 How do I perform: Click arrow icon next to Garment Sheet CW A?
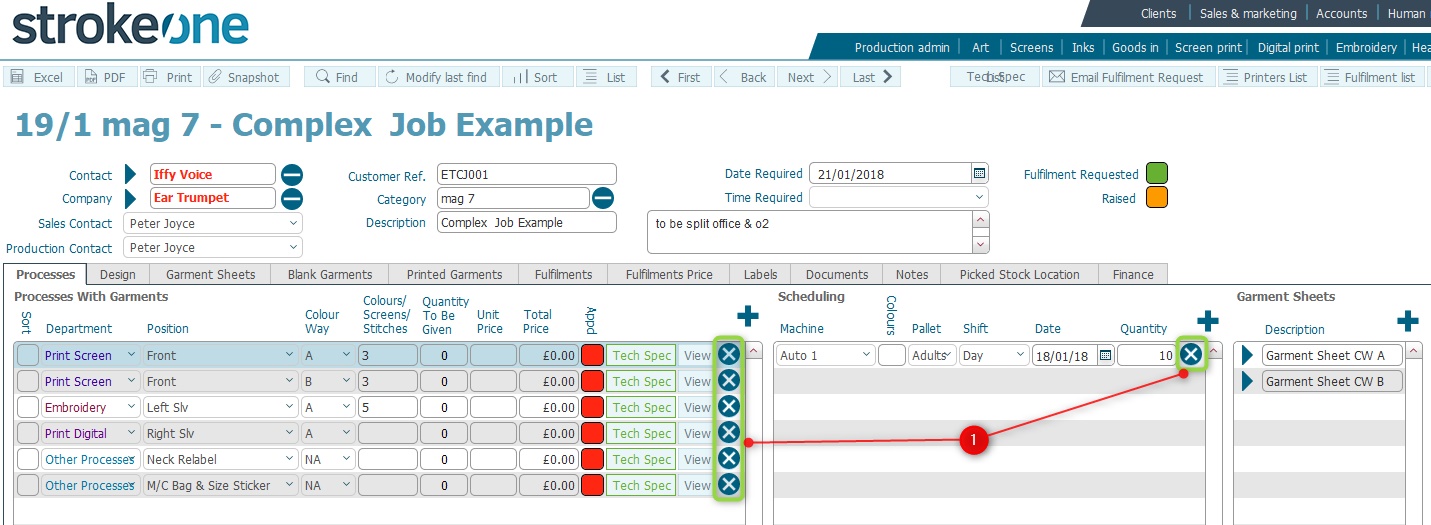pyautogui.click(x=1247, y=355)
